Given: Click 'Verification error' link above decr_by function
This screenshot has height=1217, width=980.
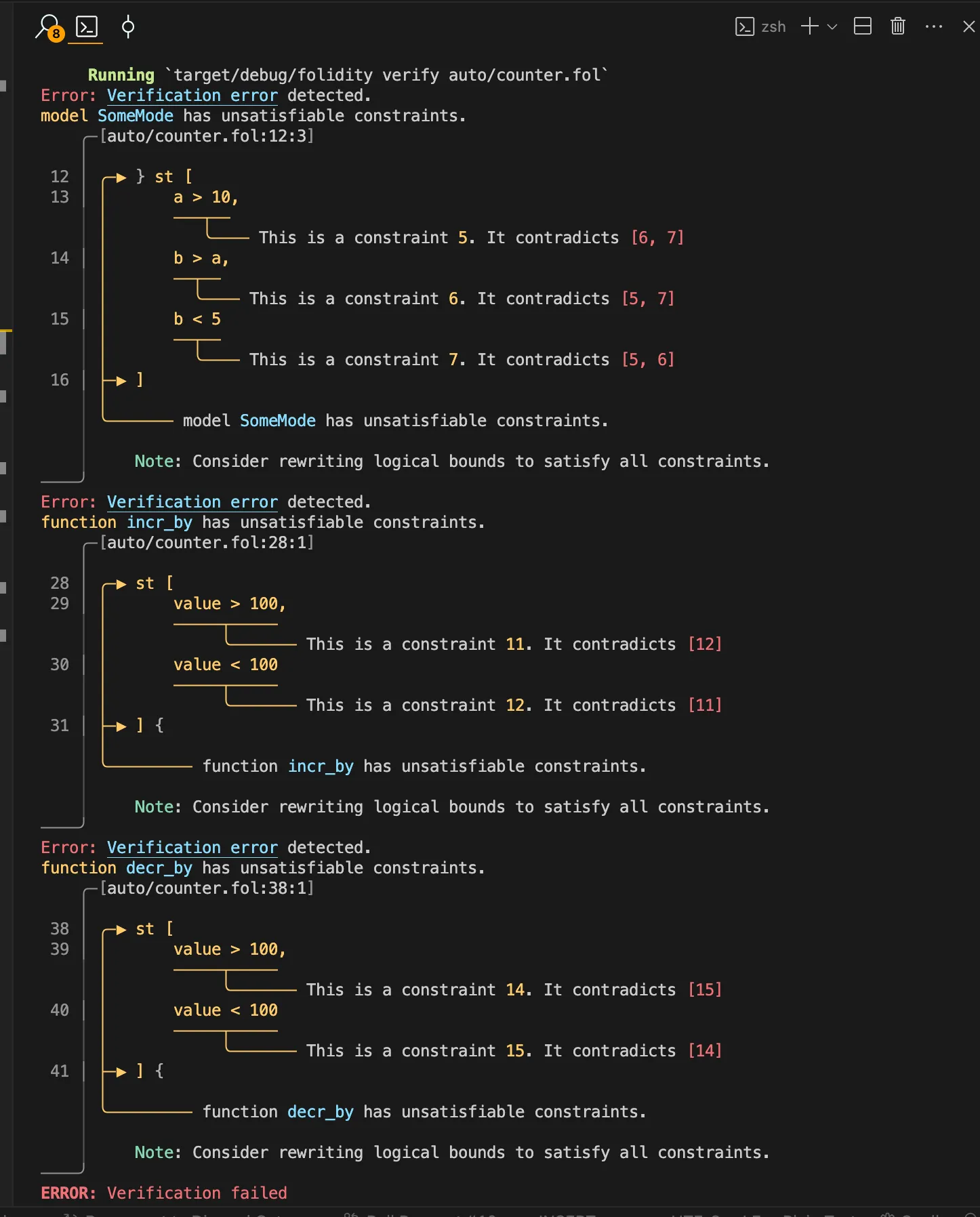Looking at the screenshot, I should [192, 848].
